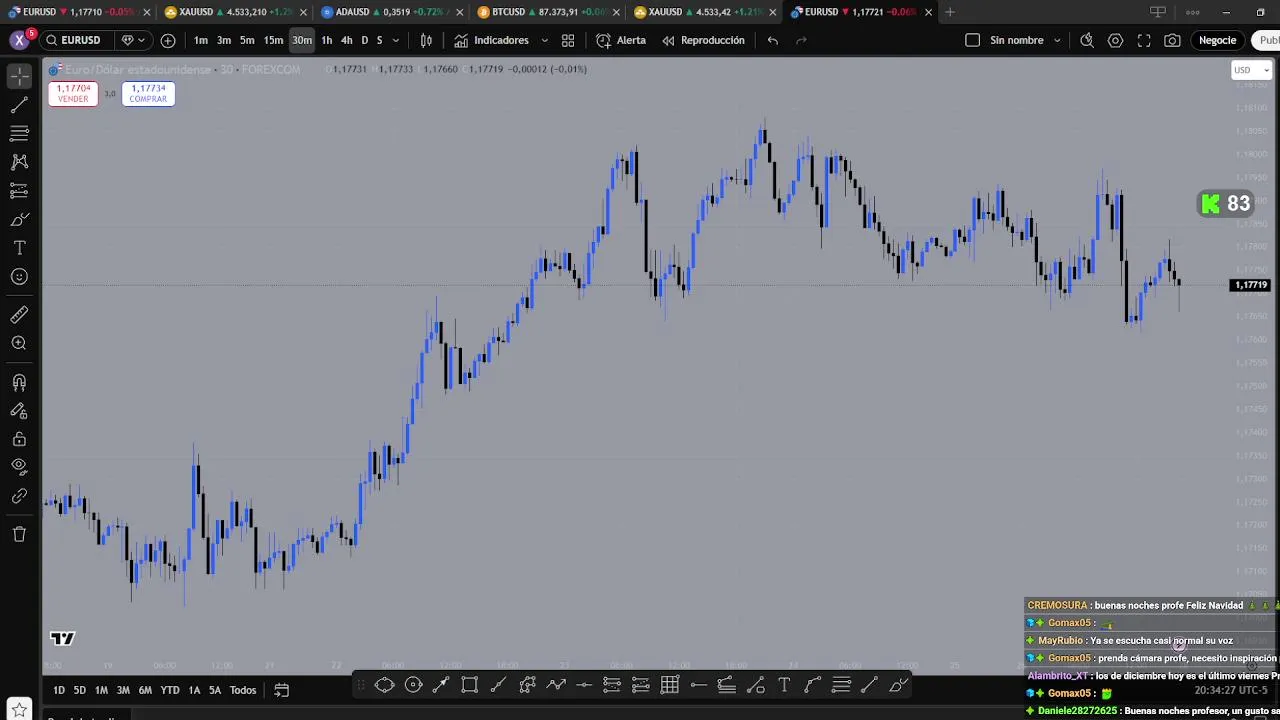Screen dimensions: 1280x720
Task: Click the trash remove objects icon
Action: point(19,534)
